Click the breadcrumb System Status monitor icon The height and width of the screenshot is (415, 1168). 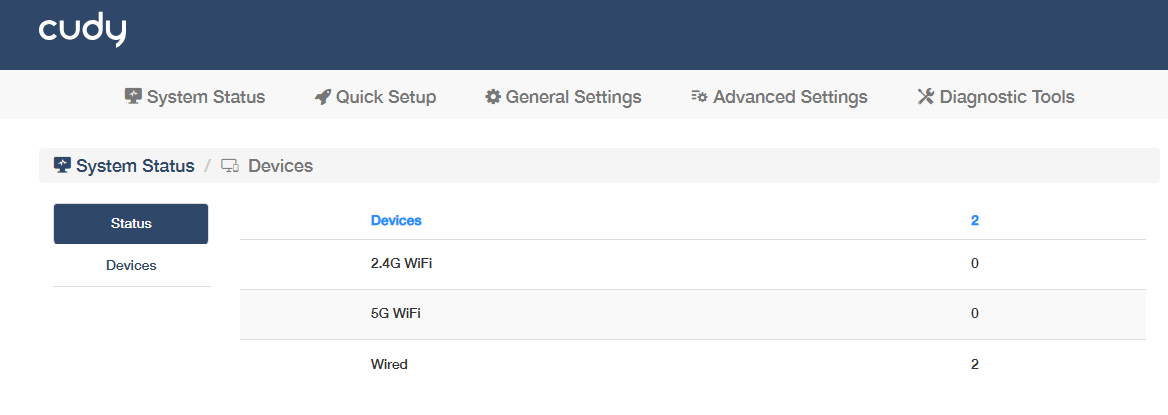coord(63,165)
